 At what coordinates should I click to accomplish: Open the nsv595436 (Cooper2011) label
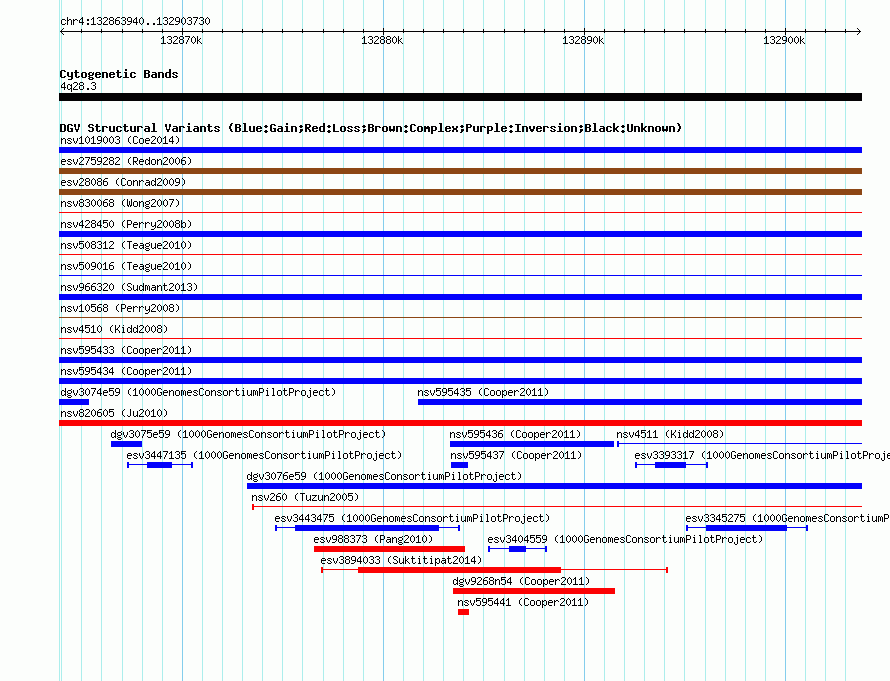tap(515, 434)
